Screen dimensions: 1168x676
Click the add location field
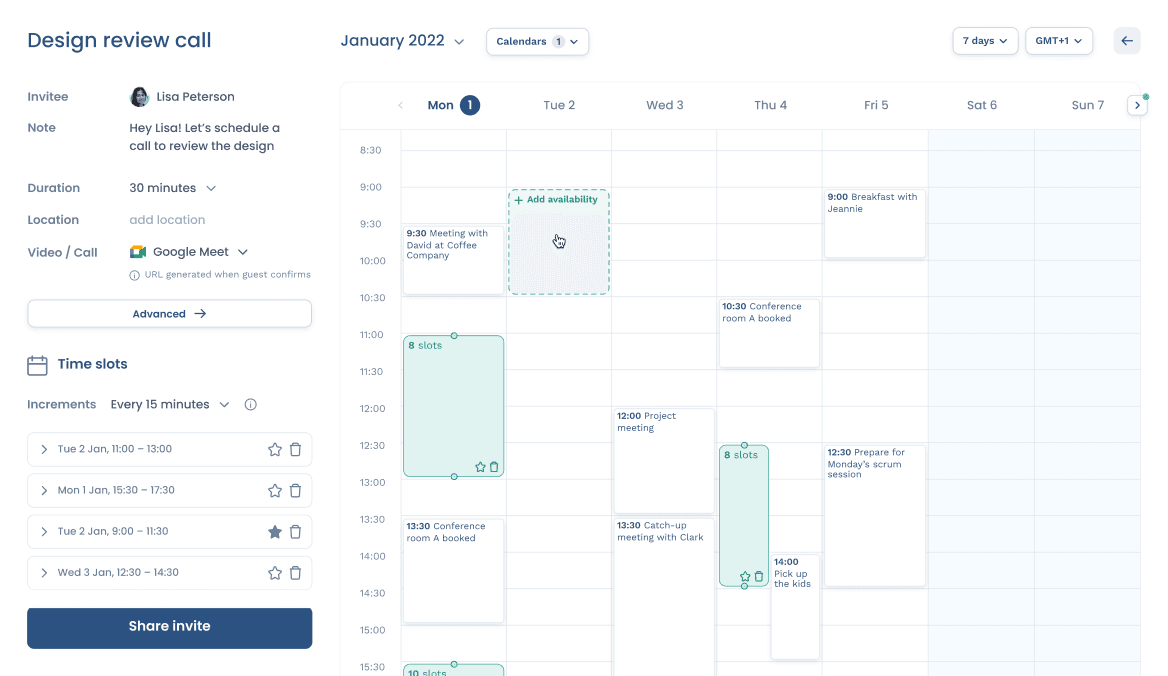[167, 220]
